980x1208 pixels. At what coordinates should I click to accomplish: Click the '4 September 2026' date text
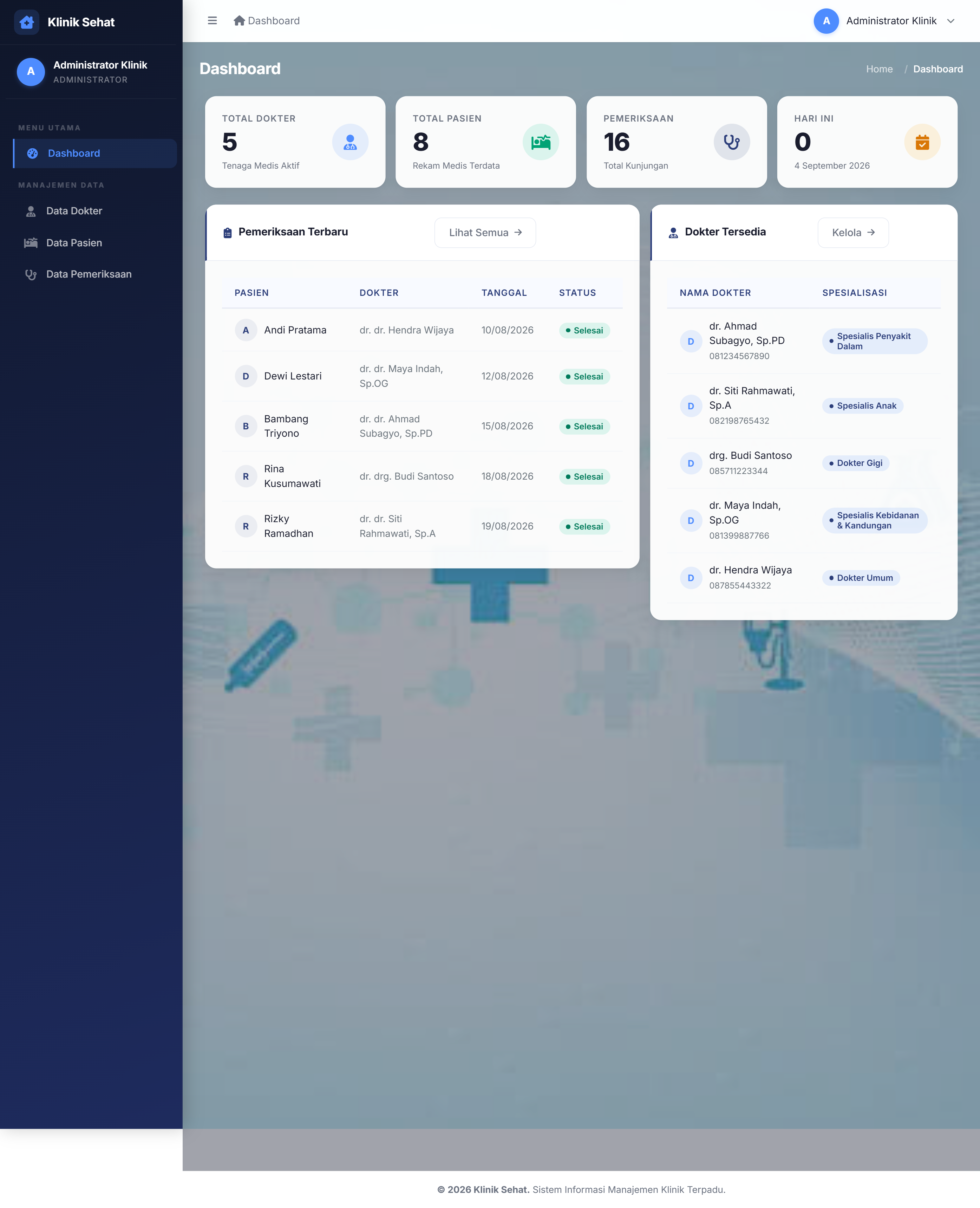point(831,166)
